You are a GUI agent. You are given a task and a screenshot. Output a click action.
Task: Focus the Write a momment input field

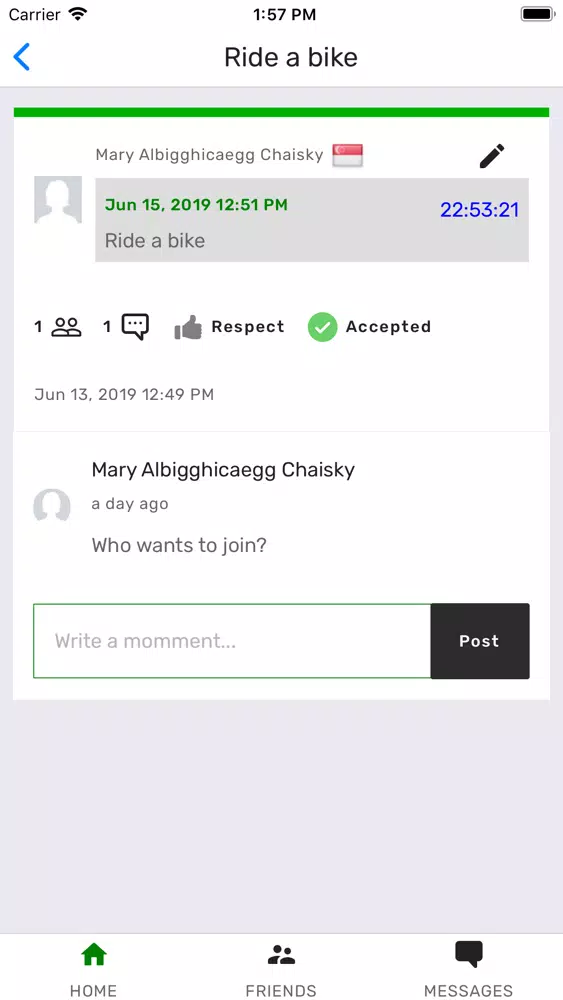click(x=232, y=641)
